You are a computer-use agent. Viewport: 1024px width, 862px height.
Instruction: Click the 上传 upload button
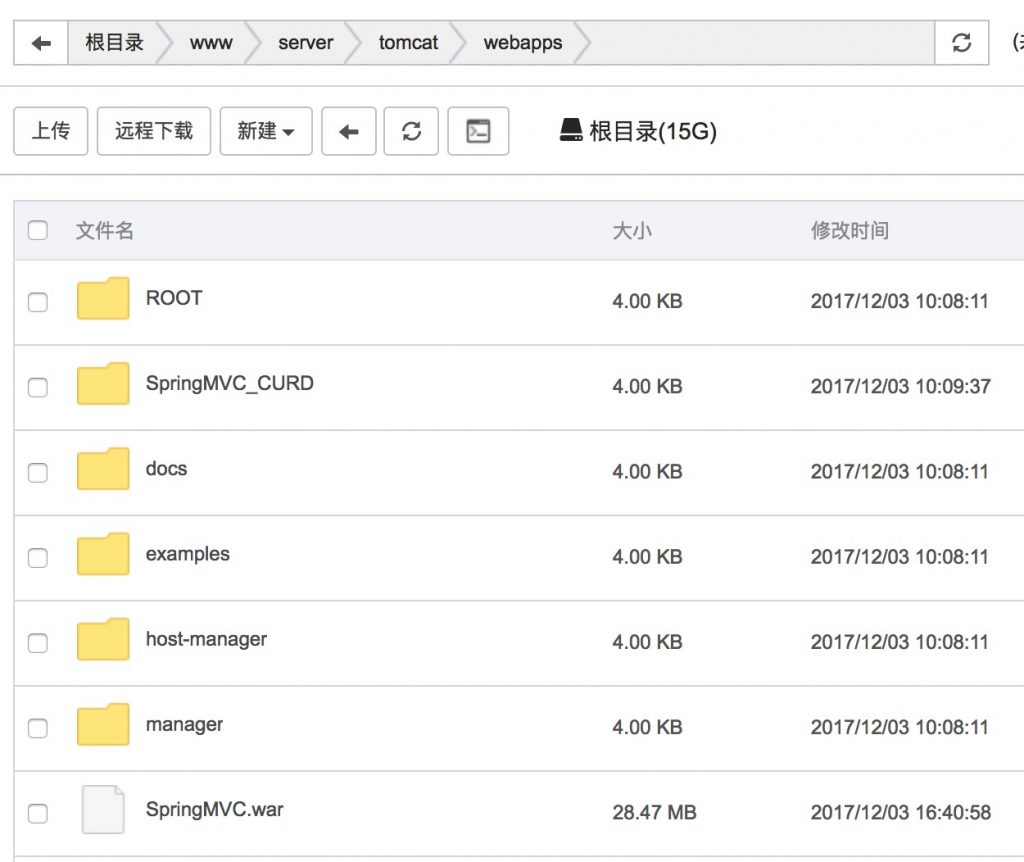coord(51,132)
